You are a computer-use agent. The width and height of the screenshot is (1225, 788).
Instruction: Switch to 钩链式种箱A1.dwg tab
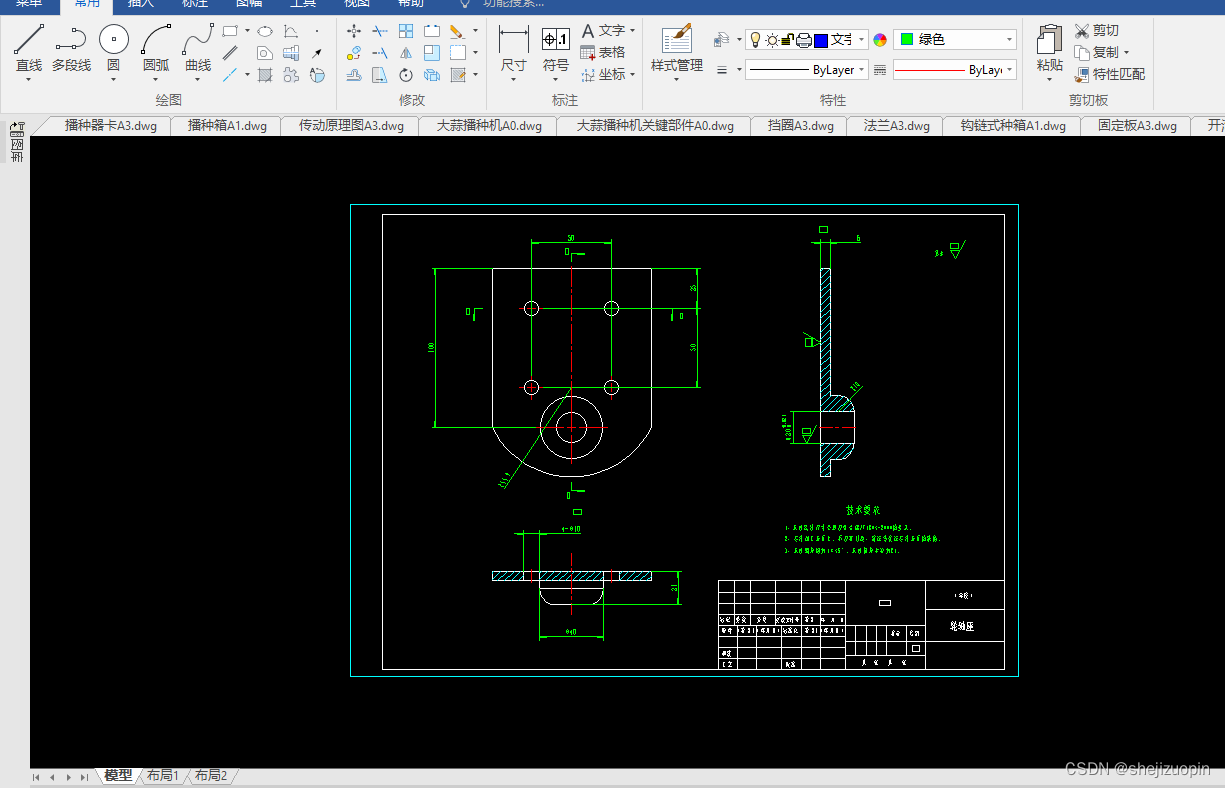(1013, 126)
